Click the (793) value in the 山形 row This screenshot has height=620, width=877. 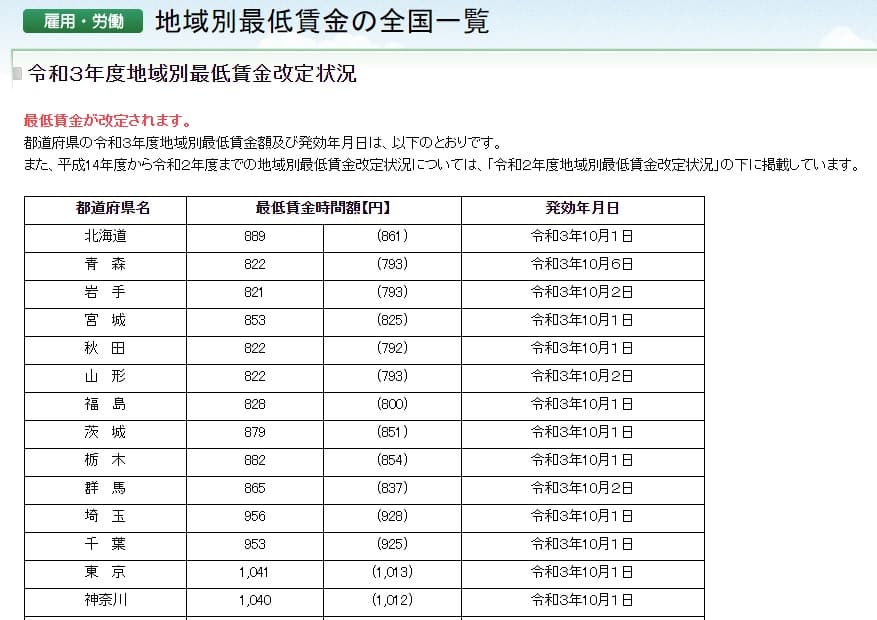click(x=392, y=376)
